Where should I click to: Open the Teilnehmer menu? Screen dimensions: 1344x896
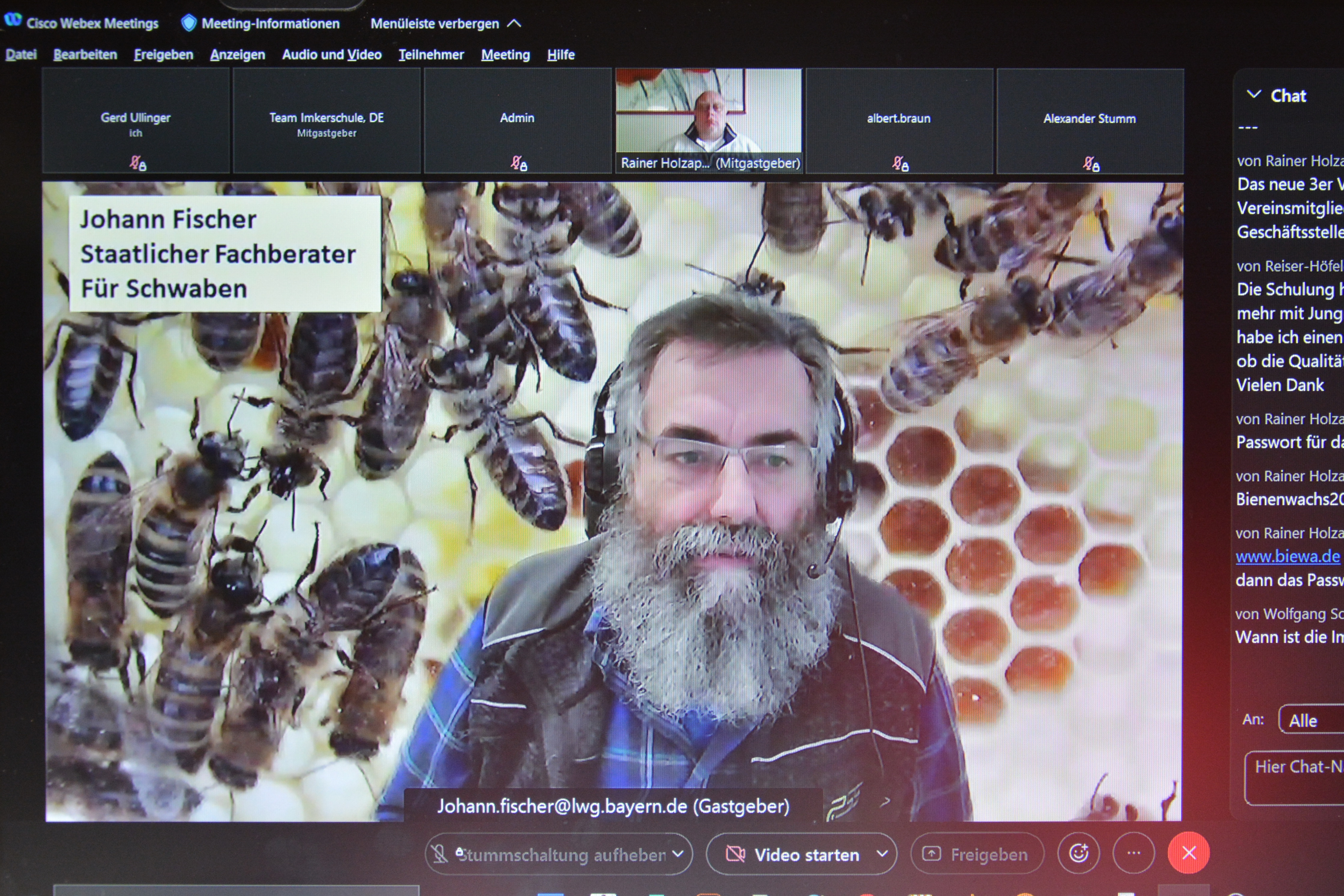(431, 55)
